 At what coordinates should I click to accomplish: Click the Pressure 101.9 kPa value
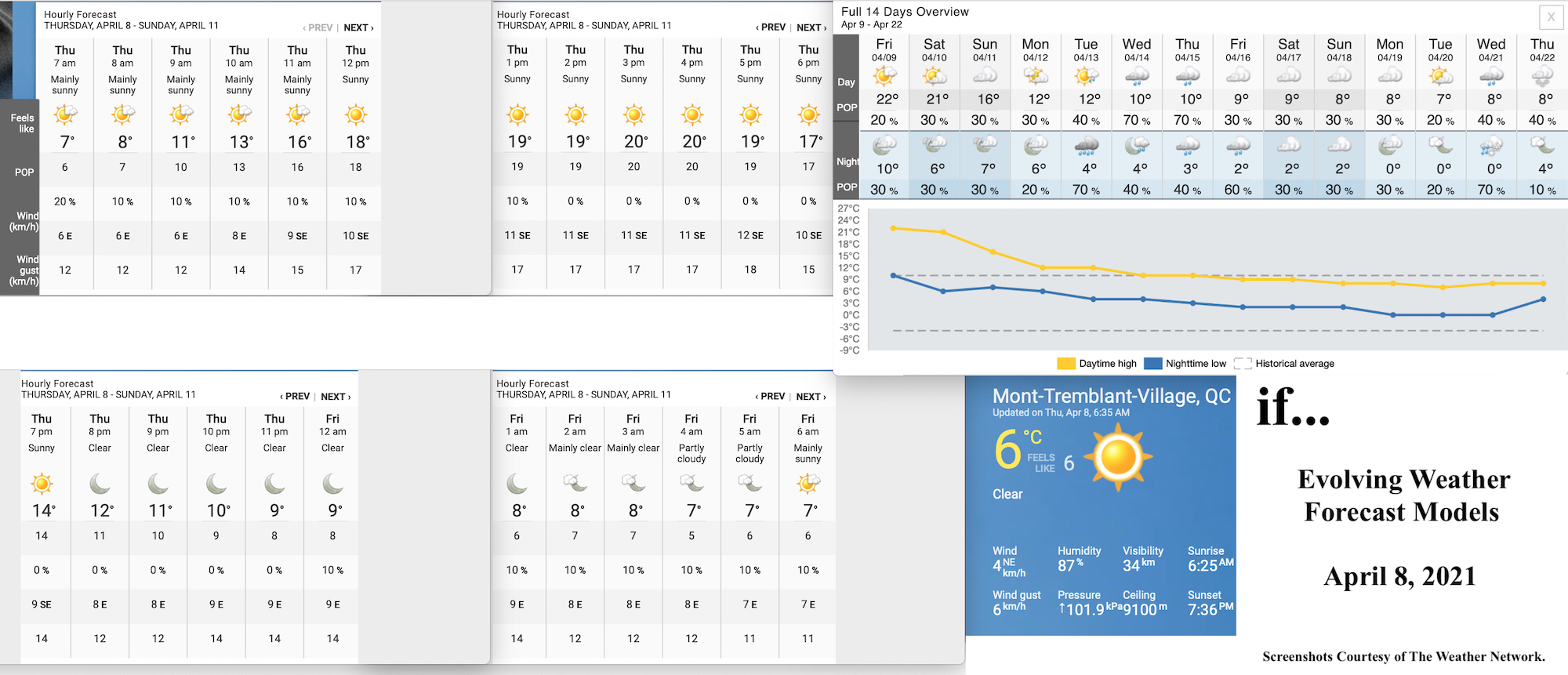tap(1090, 609)
